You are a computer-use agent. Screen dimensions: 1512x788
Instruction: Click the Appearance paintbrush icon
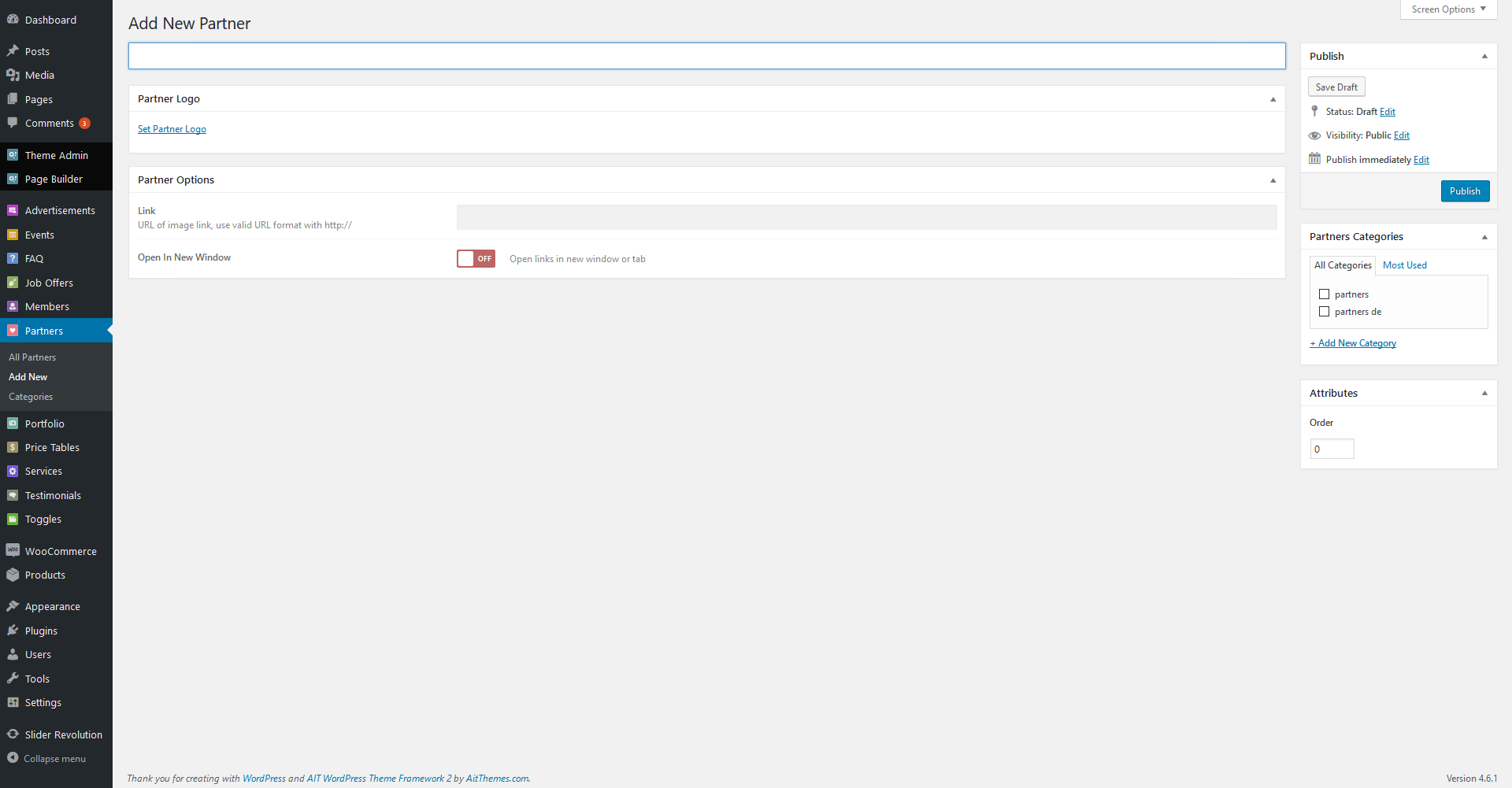pos(13,606)
